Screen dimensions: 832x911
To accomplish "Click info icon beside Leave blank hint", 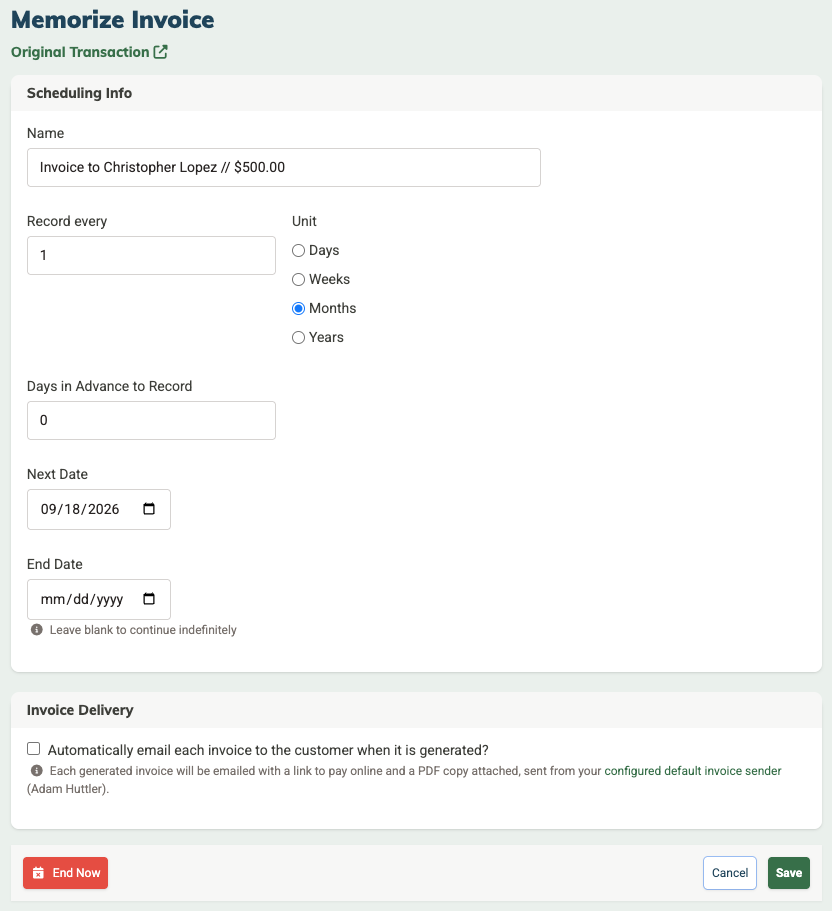I will coord(37,630).
